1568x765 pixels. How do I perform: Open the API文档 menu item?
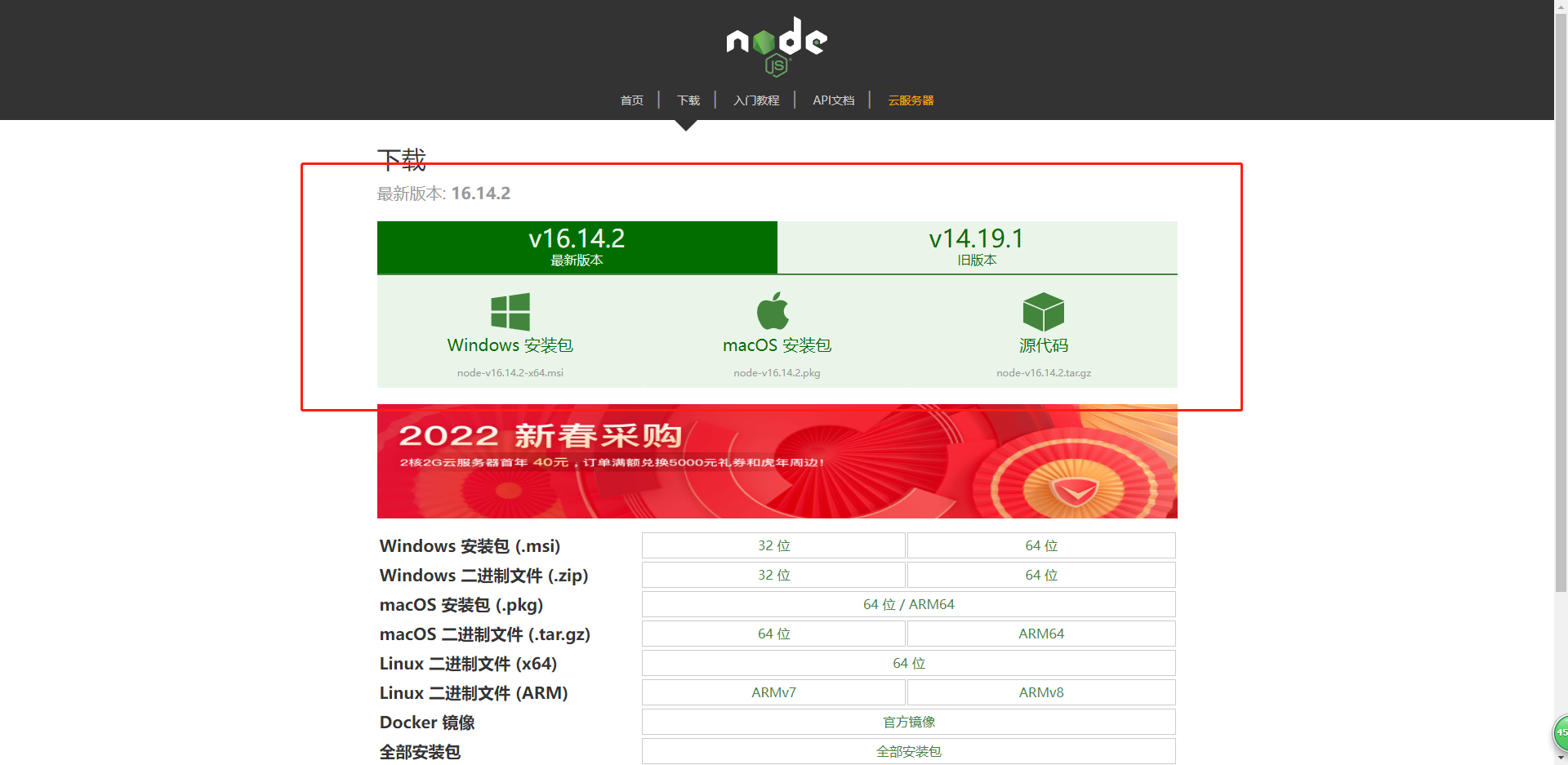point(834,100)
